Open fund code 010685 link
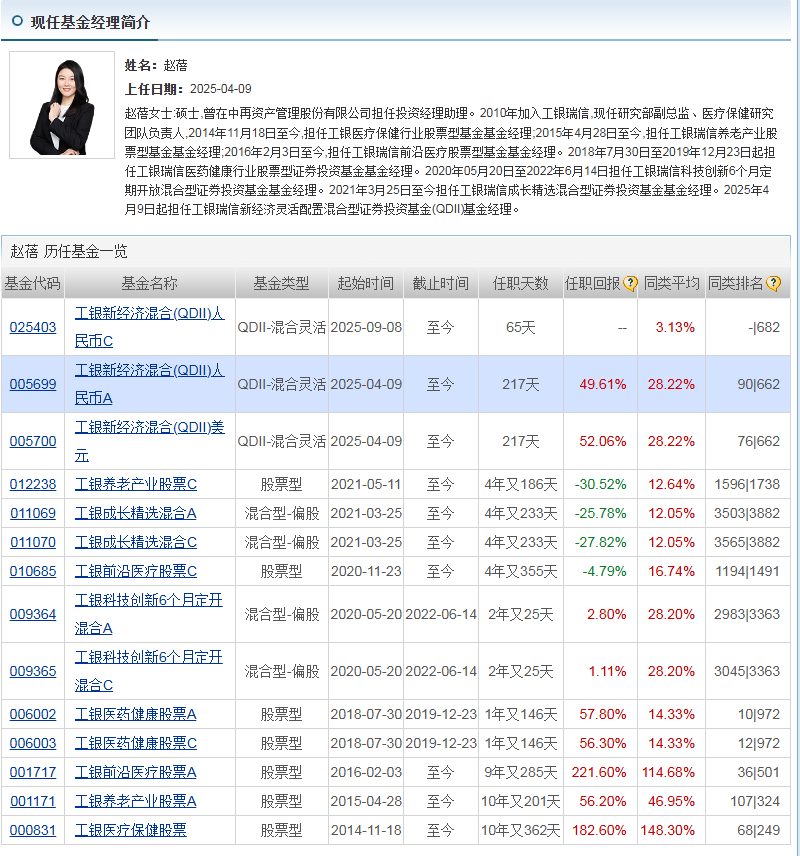This screenshot has width=800, height=856. coord(33,571)
